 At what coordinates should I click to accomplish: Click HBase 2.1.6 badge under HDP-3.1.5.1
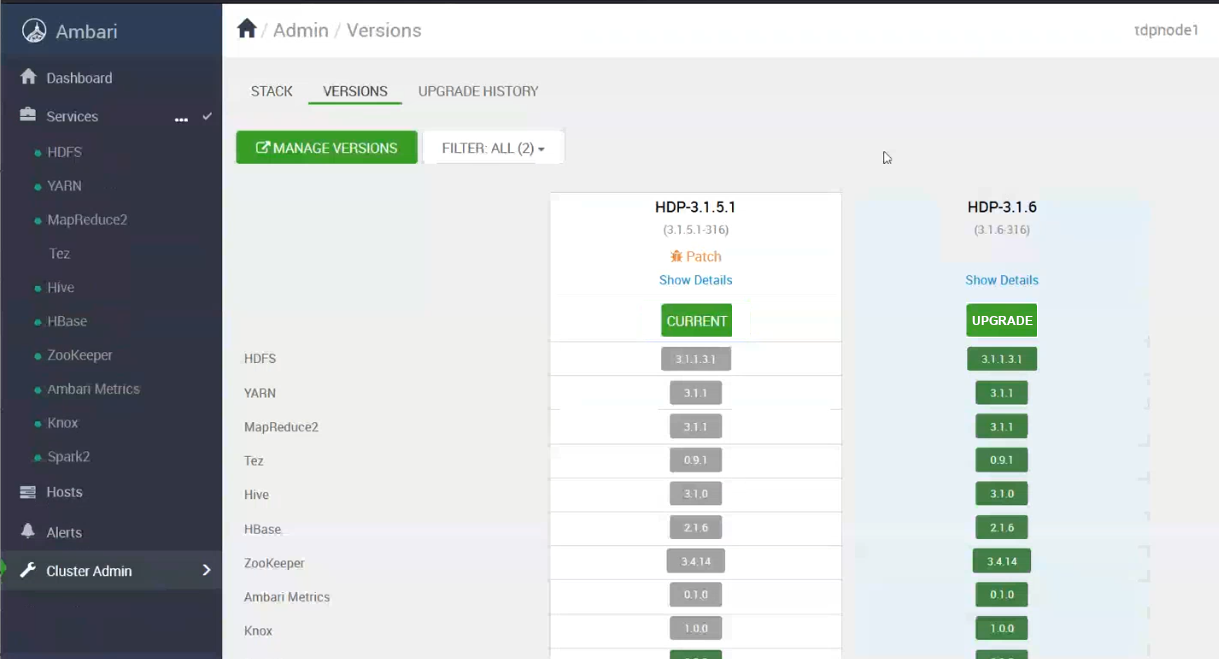pyautogui.click(x=696, y=528)
